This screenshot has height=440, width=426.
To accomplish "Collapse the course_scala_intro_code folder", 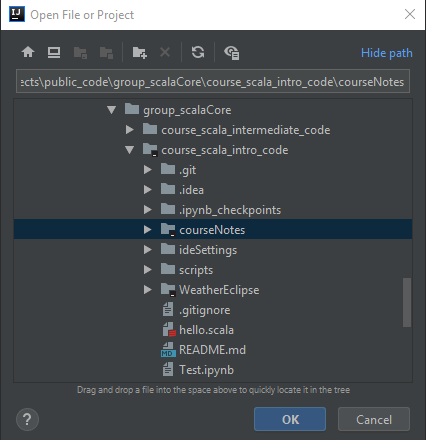I will [x=130, y=150].
